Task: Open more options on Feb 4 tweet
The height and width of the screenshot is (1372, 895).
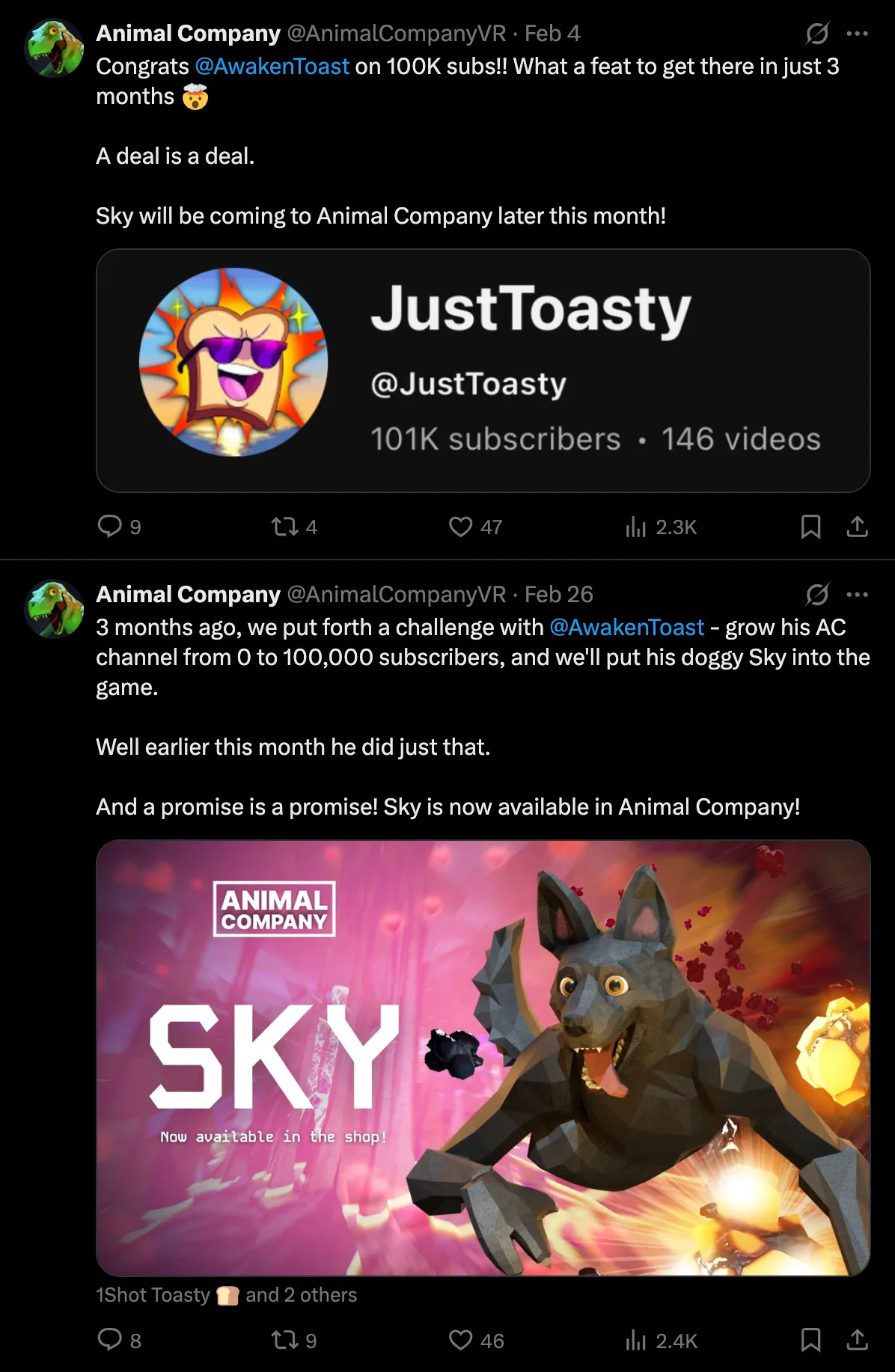Action: (x=857, y=33)
